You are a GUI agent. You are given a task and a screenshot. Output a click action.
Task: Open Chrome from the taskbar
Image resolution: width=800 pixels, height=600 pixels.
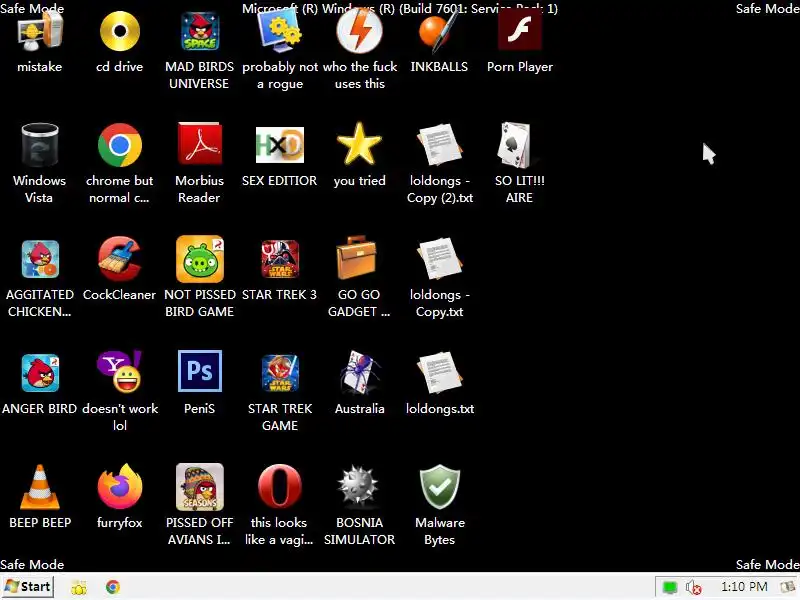pos(113,587)
